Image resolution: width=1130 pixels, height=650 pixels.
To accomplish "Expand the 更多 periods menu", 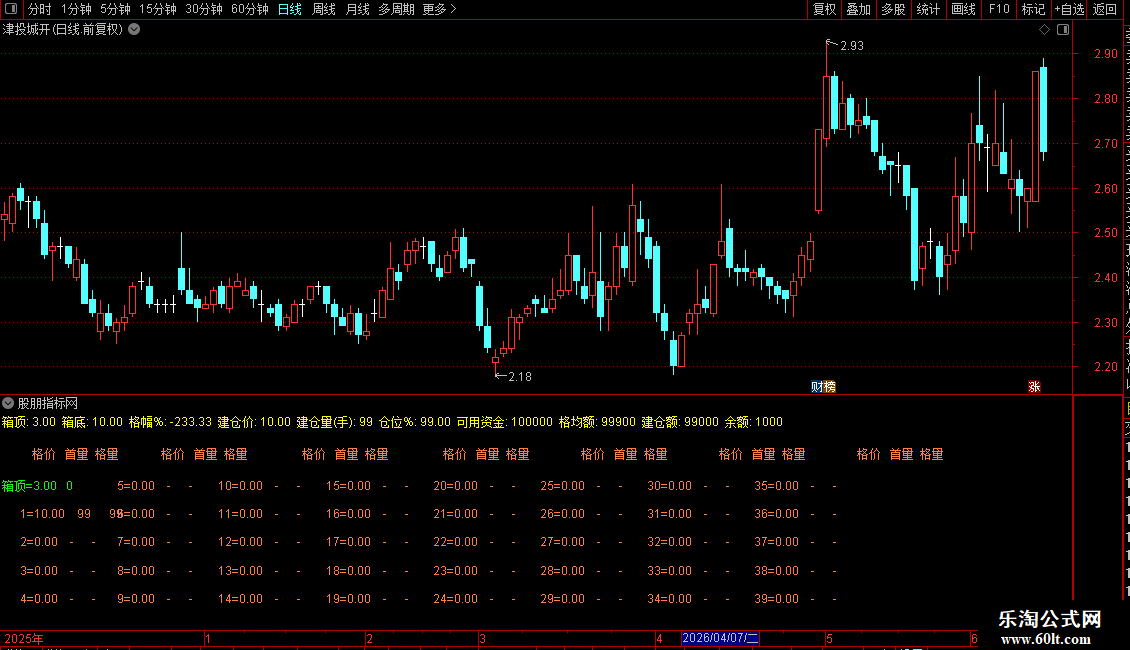I will click(440, 9).
